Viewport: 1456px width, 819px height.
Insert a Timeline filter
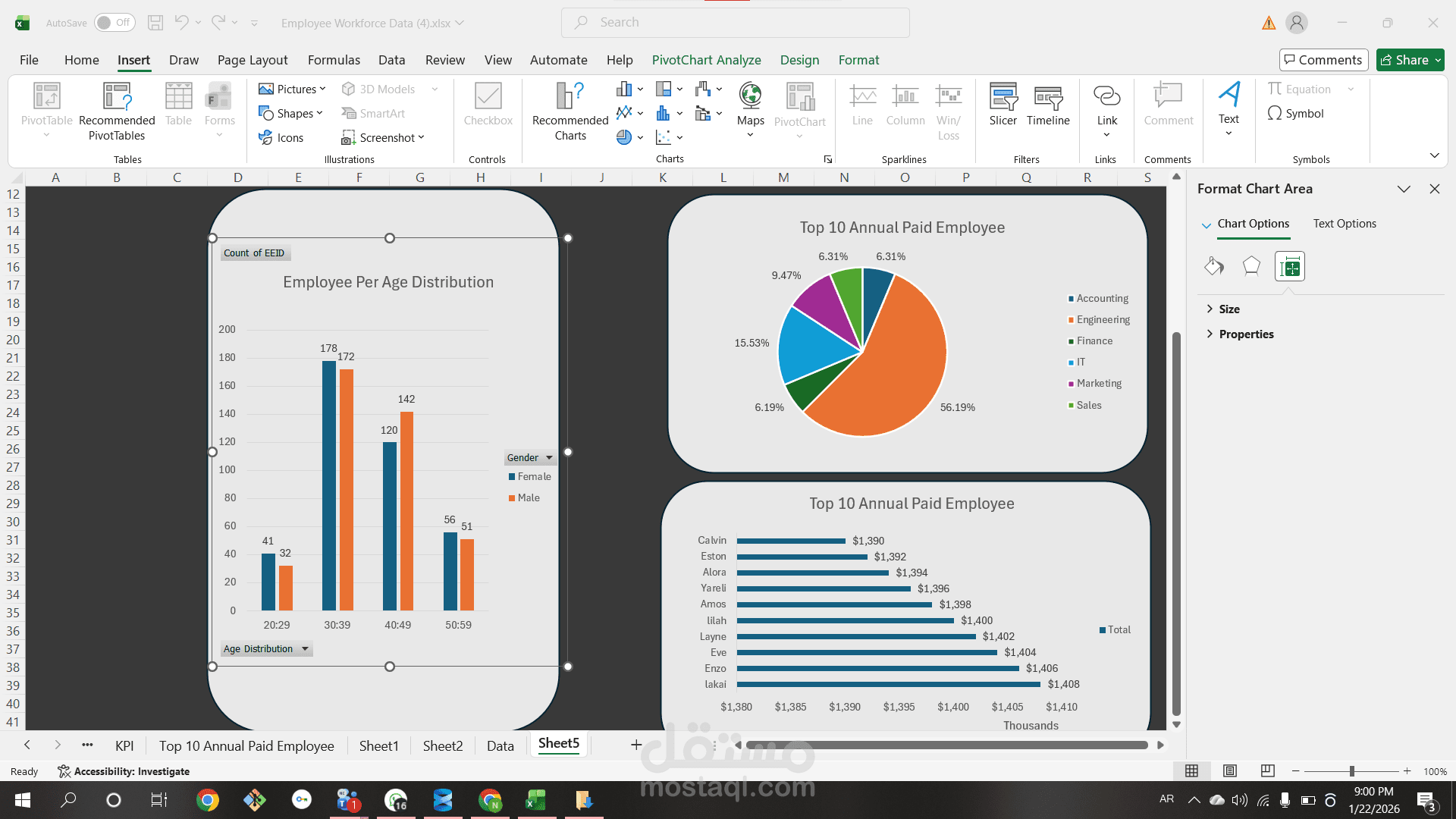point(1048,105)
